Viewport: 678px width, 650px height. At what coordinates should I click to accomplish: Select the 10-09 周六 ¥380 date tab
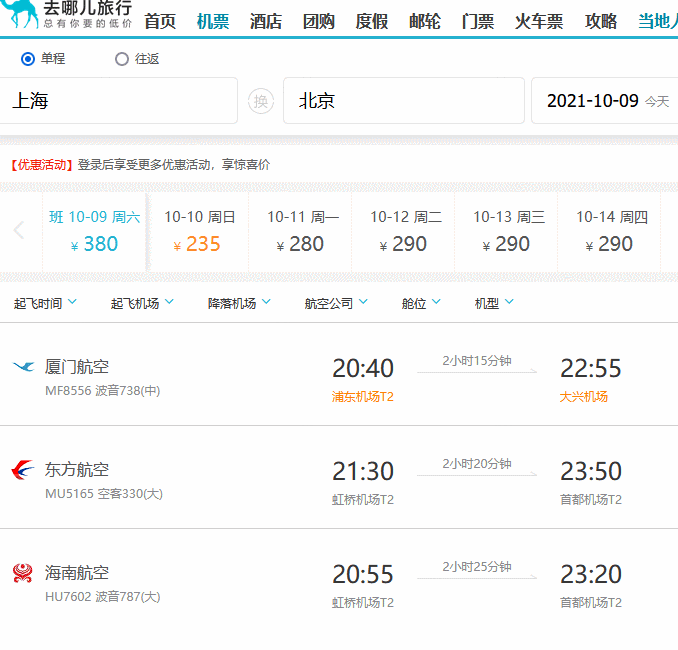click(94, 232)
